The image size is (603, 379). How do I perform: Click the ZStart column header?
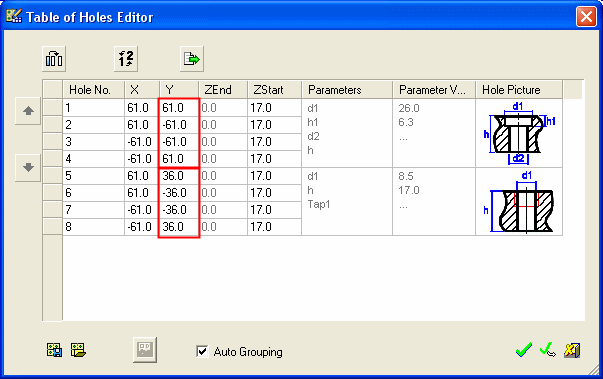(x=275, y=90)
